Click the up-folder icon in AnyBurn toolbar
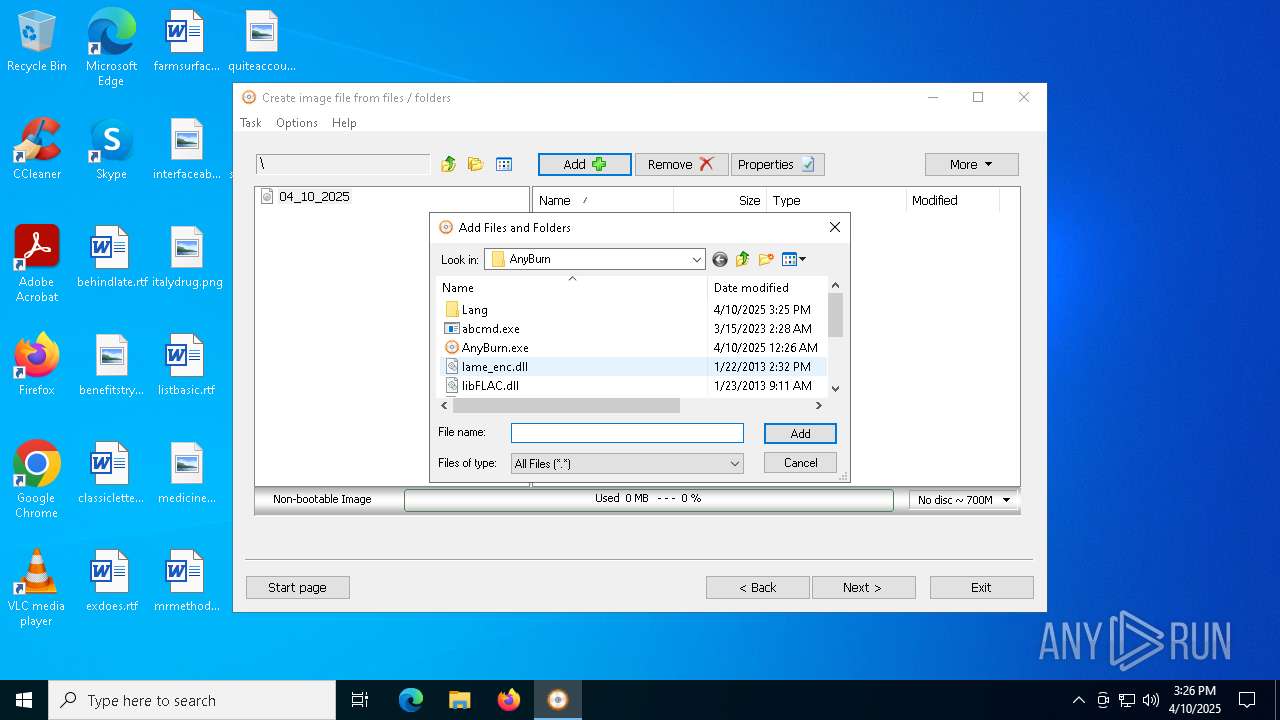The width and height of the screenshot is (1280, 720). (448, 164)
